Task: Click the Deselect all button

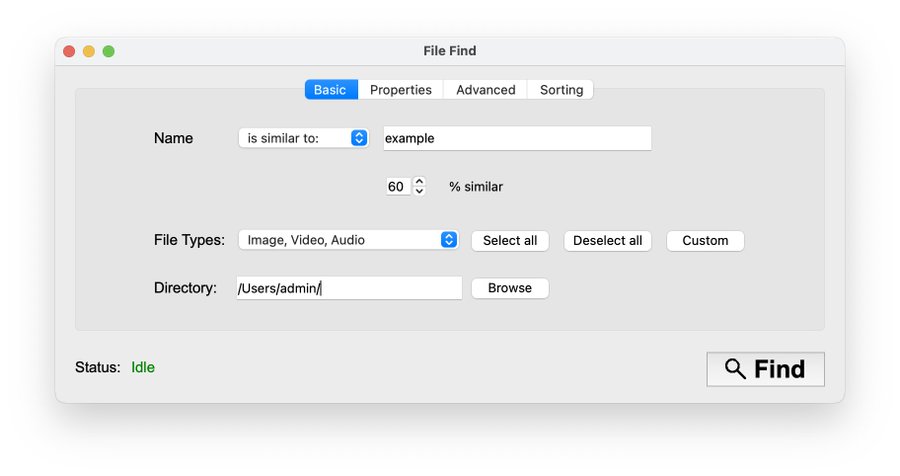Action: tap(607, 241)
